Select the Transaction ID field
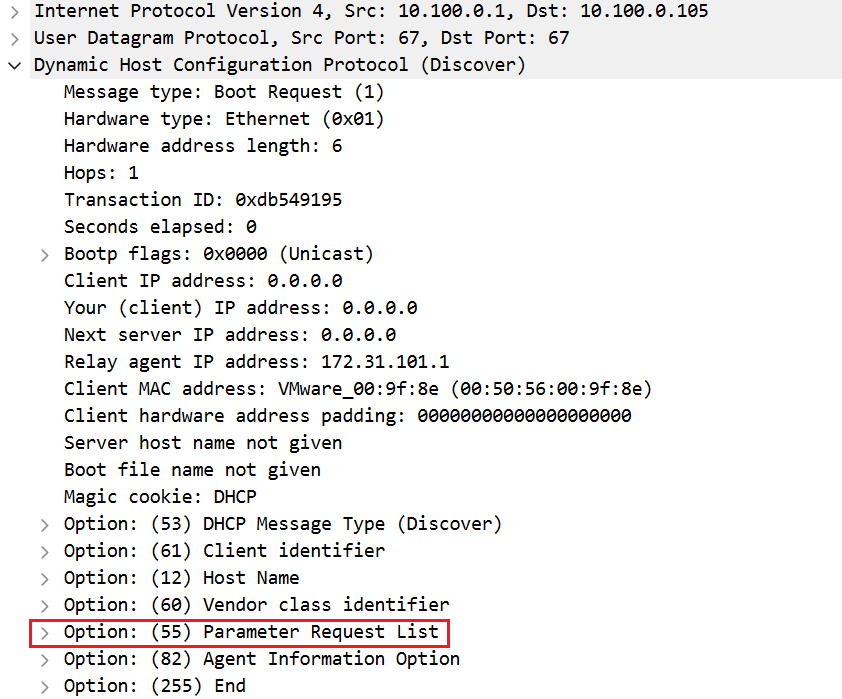Image resolution: width=842 pixels, height=699 pixels. [202, 200]
